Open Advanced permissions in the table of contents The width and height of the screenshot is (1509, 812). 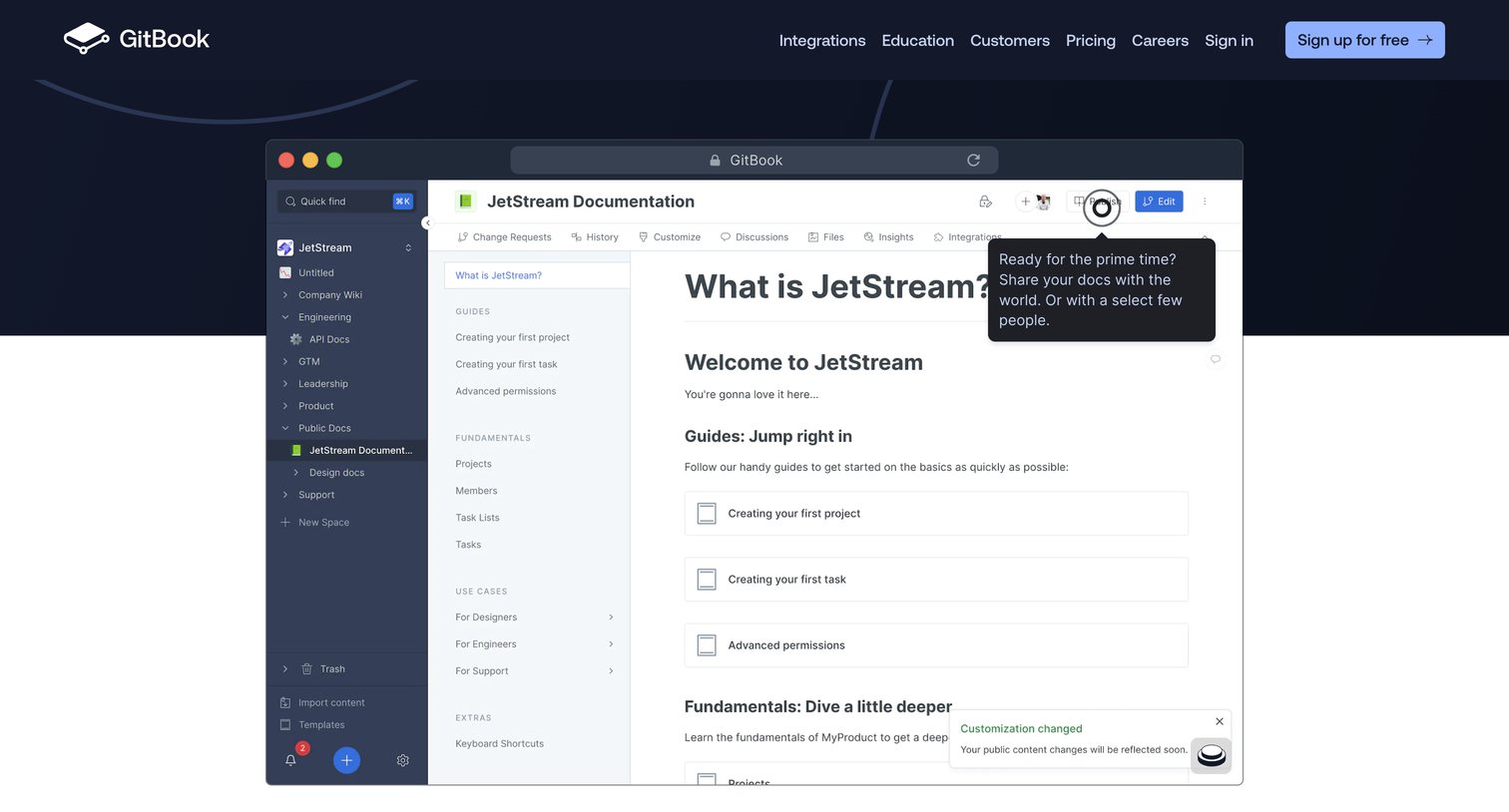tap(506, 391)
